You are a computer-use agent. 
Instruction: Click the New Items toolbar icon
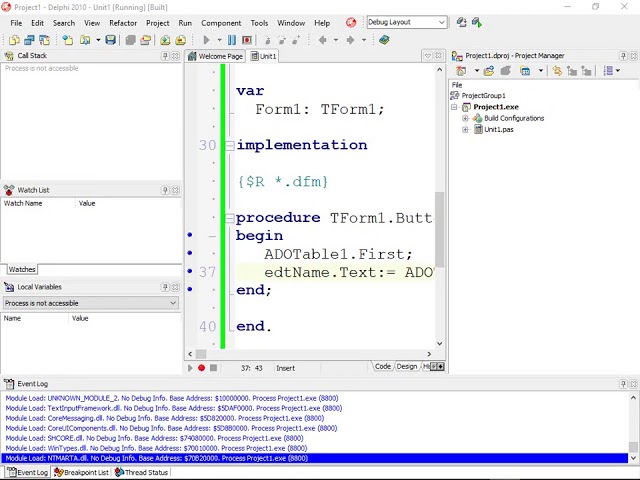tap(14, 40)
